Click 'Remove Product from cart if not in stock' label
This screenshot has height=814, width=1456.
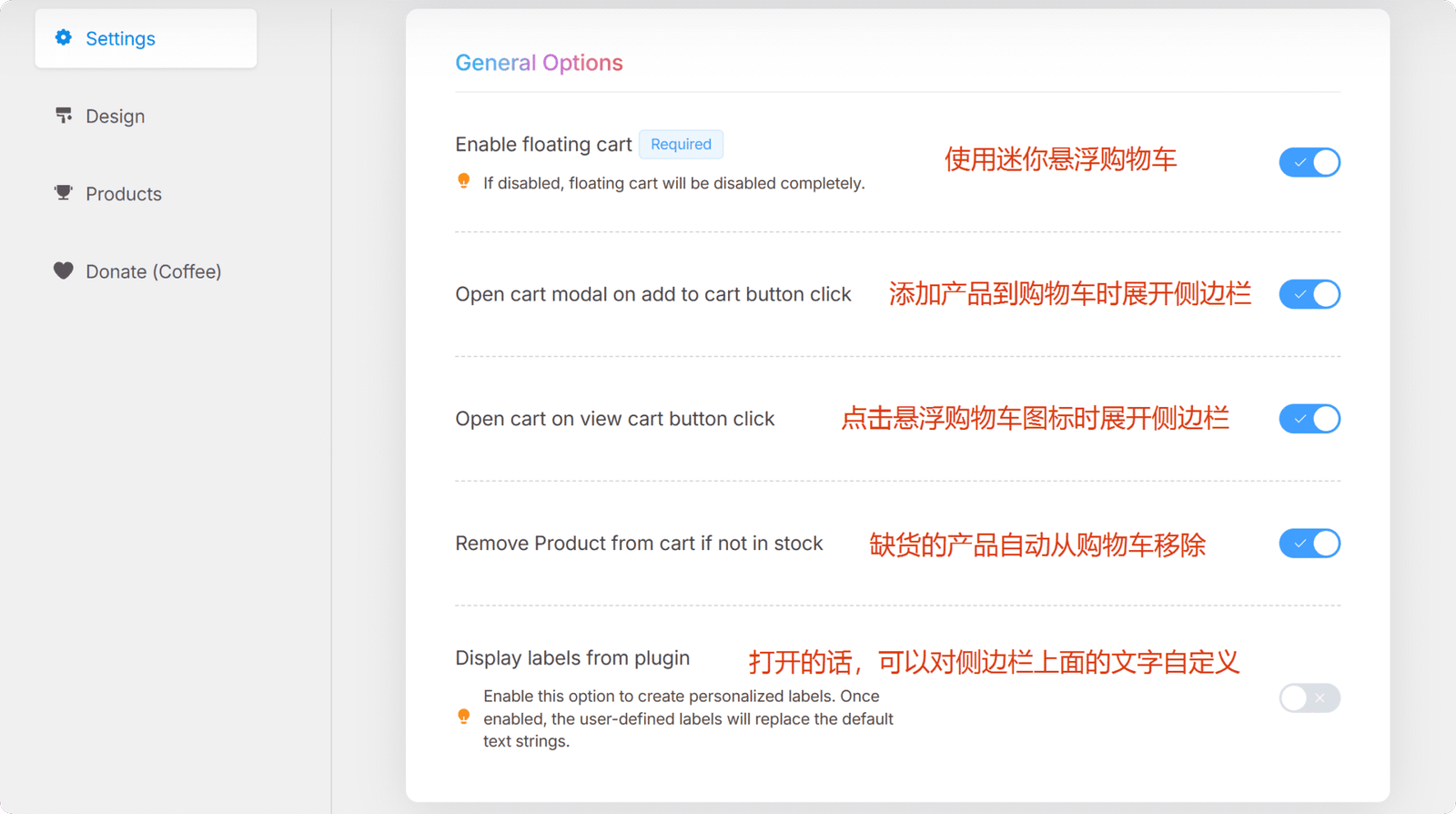tap(639, 544)
